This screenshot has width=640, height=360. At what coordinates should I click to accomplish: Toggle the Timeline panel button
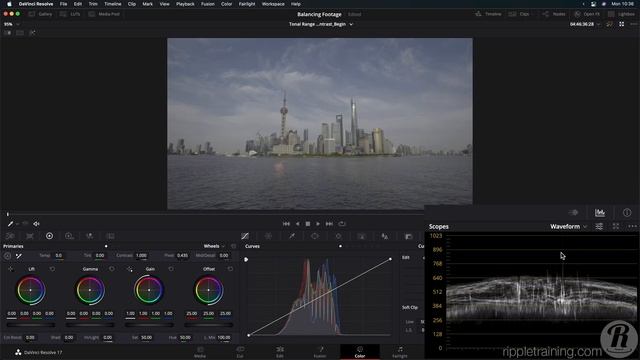[488, 14]
